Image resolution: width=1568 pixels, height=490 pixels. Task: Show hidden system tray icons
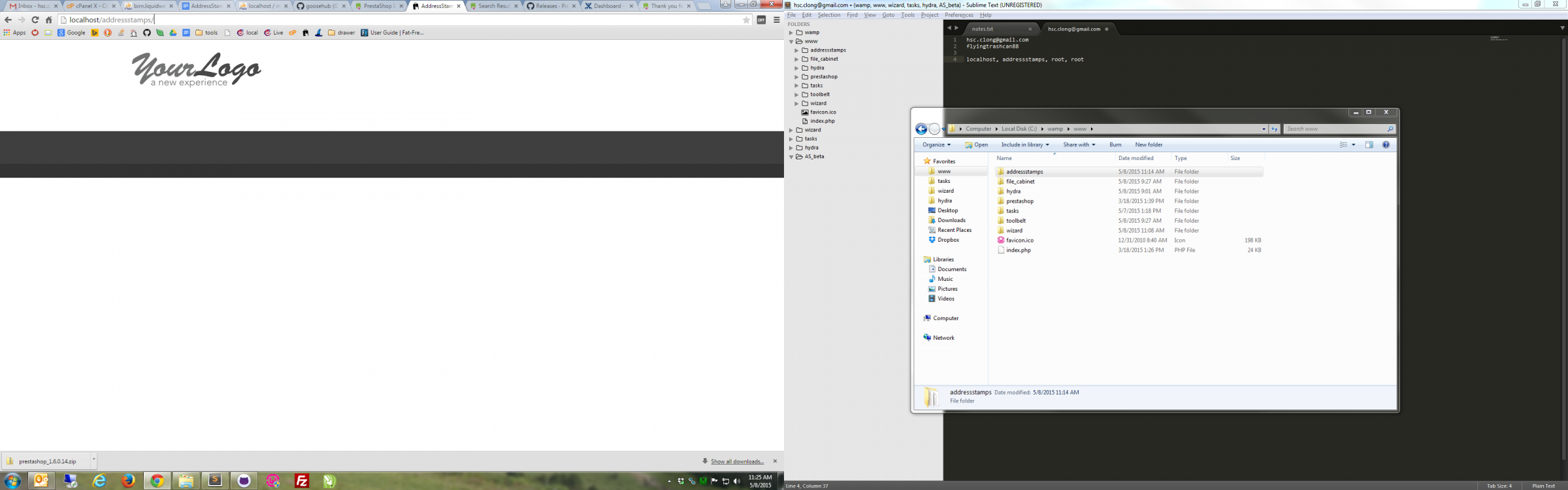point(669,482)
